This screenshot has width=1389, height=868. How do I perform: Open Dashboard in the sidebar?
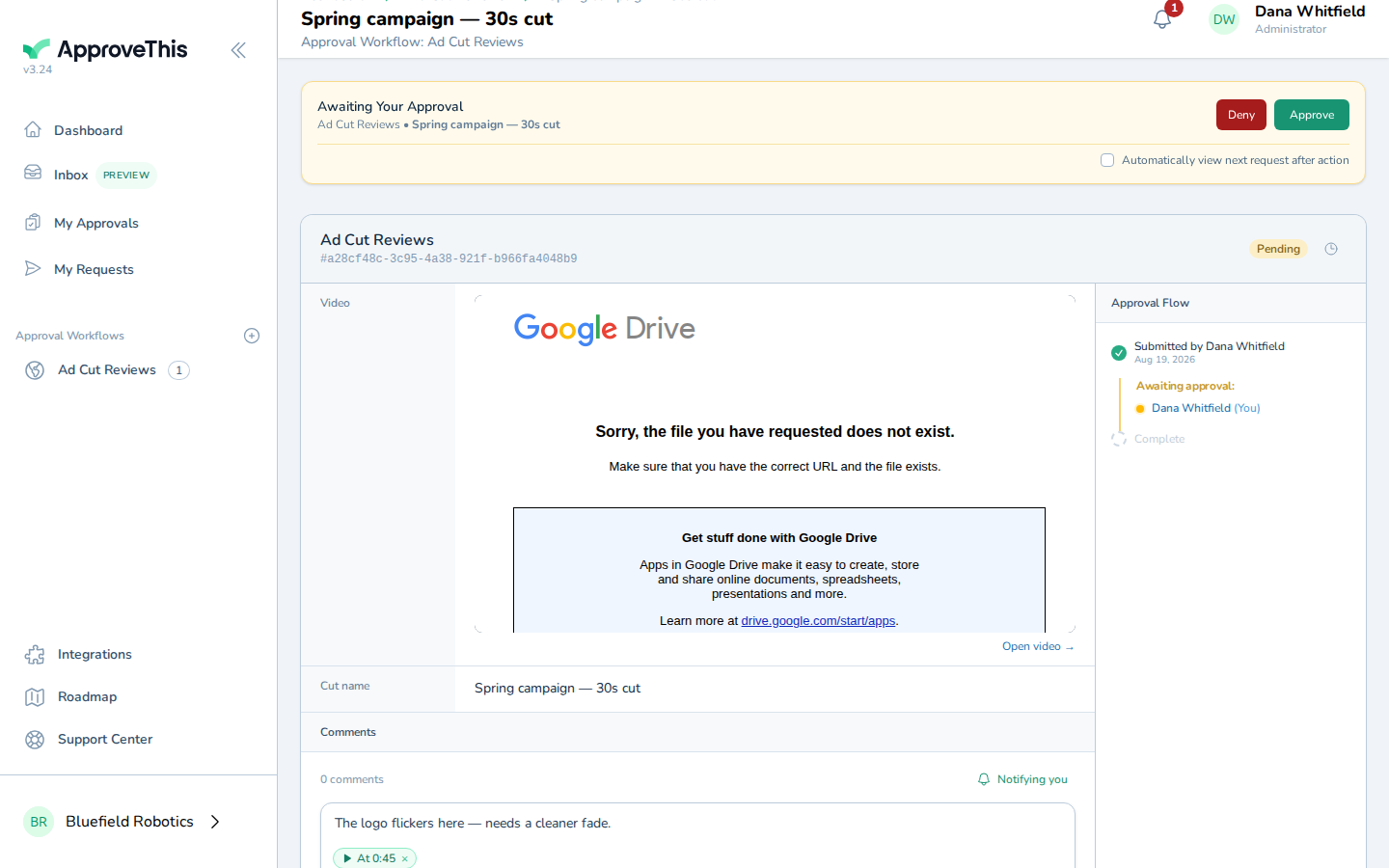point(88,130)
